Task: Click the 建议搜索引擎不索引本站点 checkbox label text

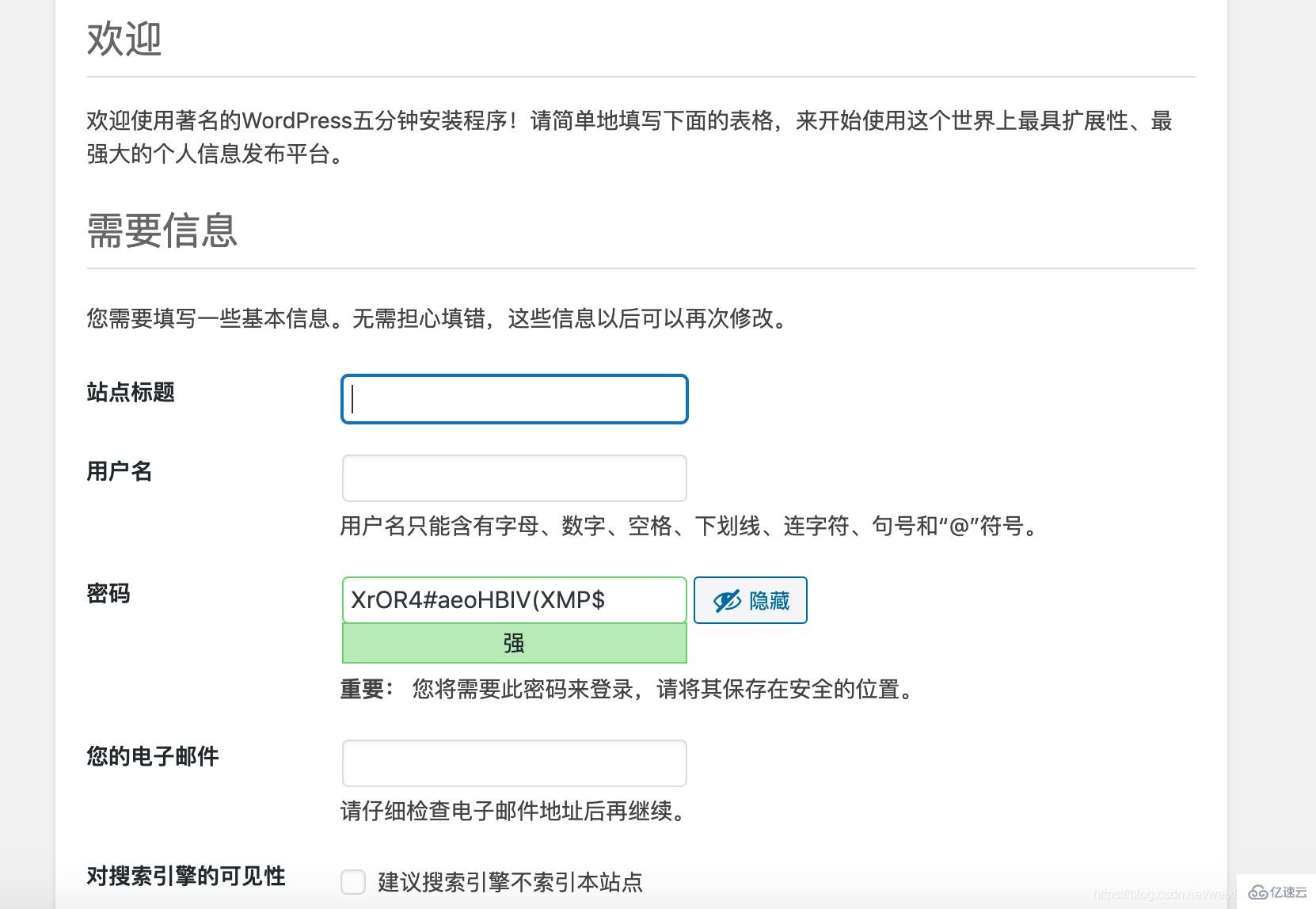Action: (511, 882)
